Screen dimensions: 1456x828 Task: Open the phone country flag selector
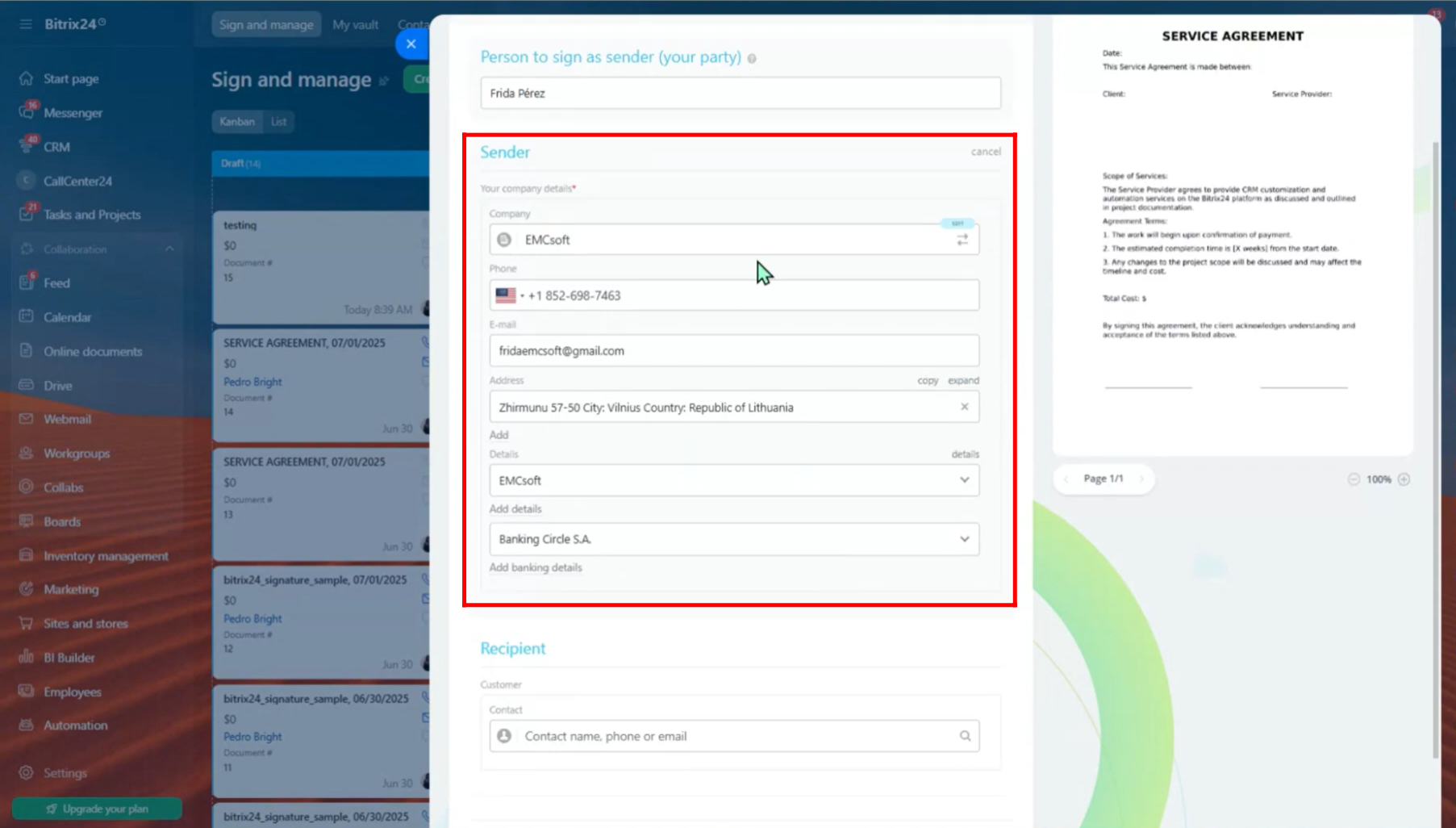509,295
